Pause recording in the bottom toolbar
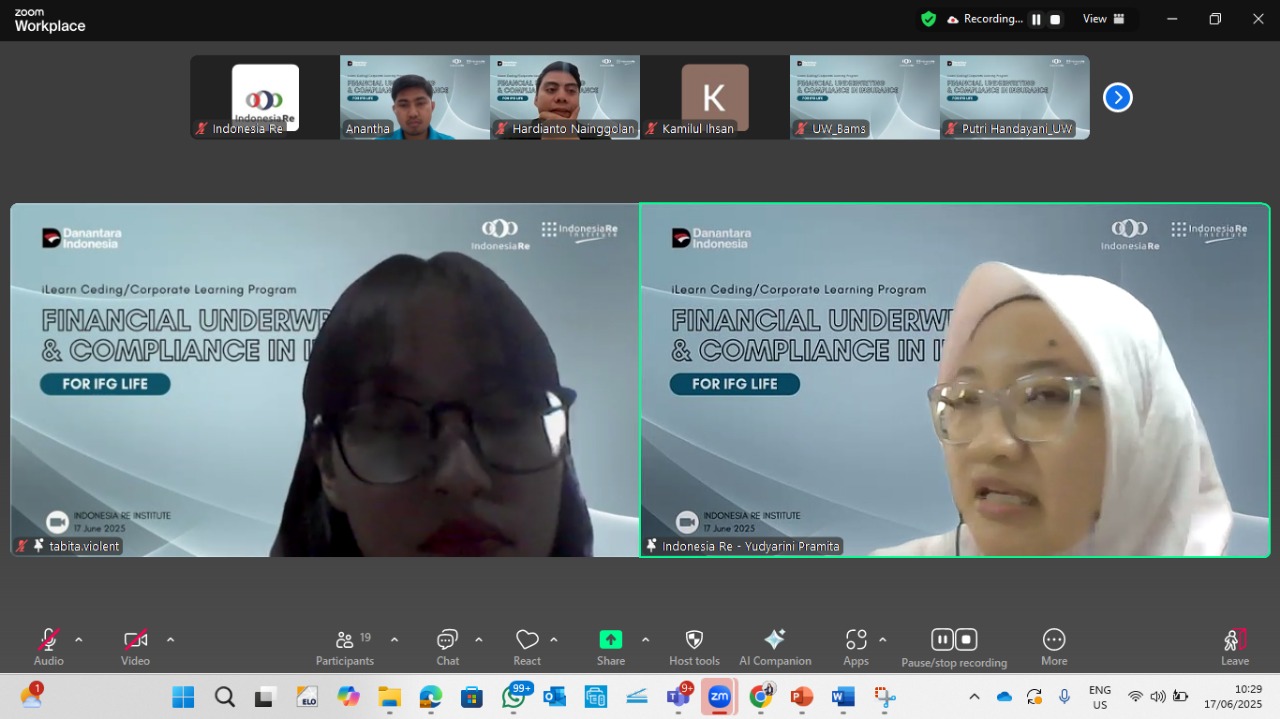The width and height of the screenshot is (1280, 719). [x=942, y=640]
